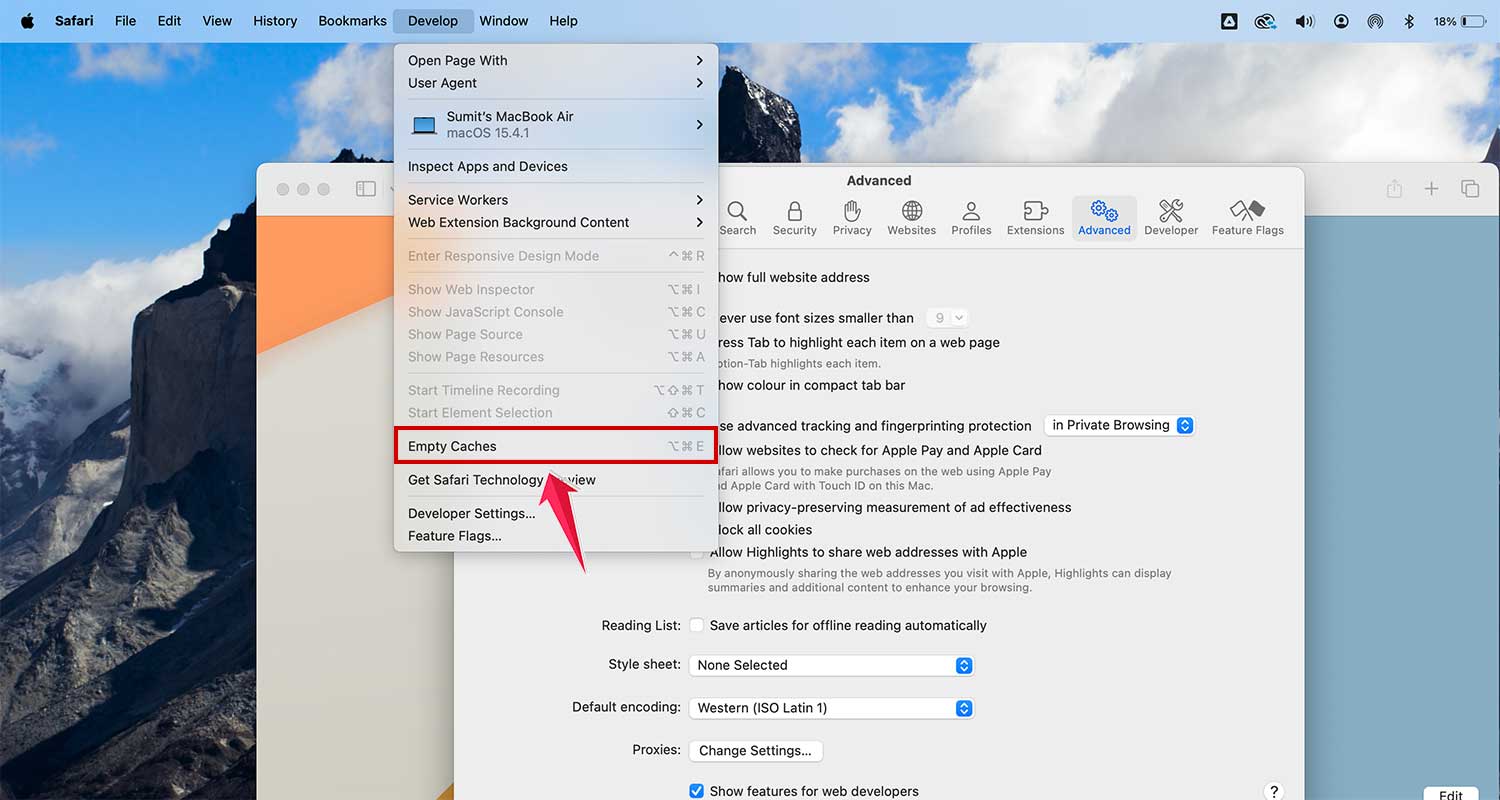Switch to the Privacy settings icon

(x=852, y=218)
